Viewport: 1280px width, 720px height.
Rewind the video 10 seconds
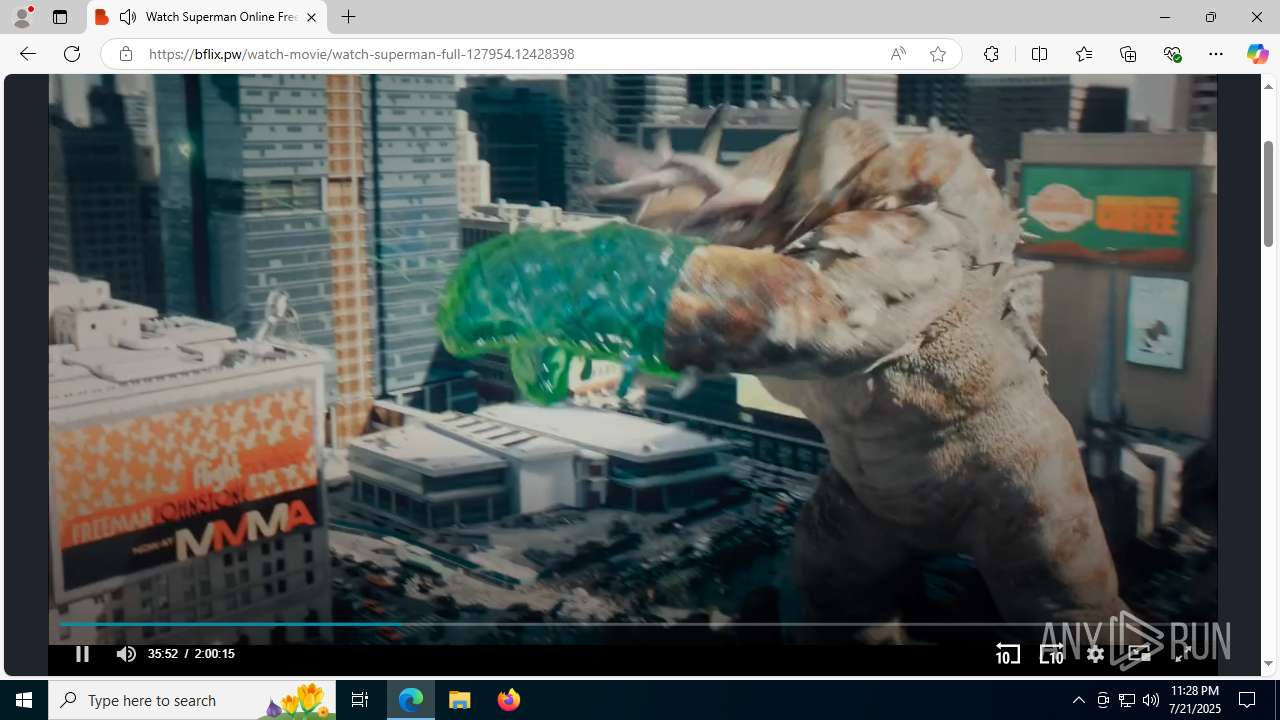pos(1007,654)
